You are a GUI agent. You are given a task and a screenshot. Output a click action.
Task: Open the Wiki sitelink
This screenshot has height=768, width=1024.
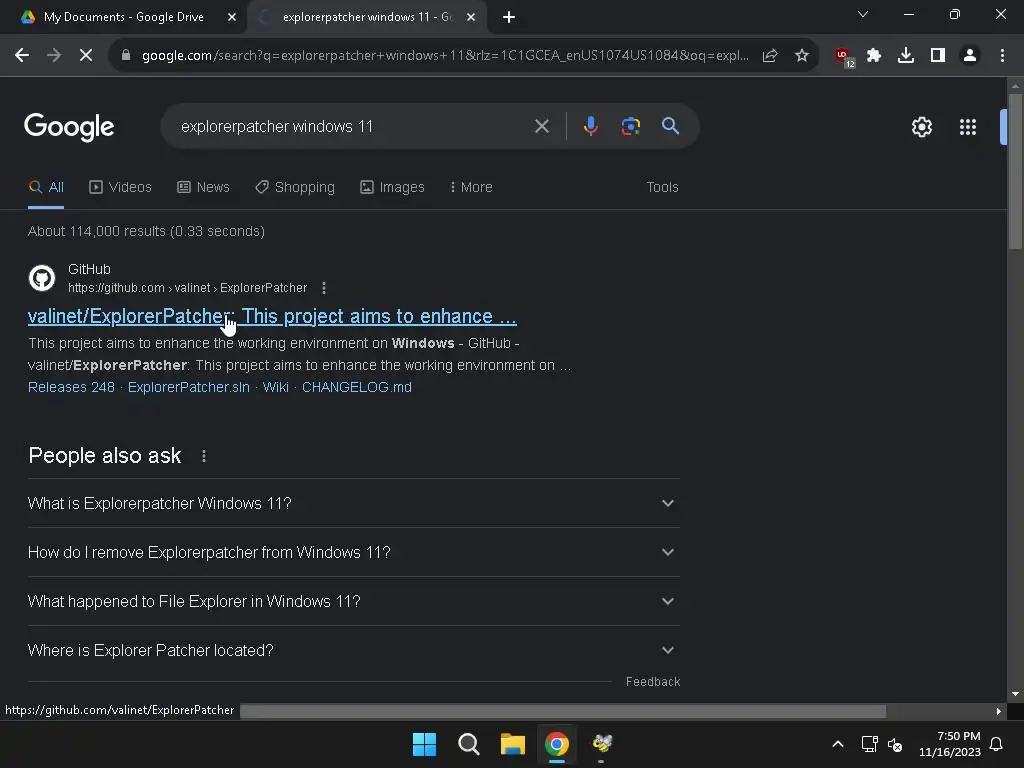click(276, 387)
